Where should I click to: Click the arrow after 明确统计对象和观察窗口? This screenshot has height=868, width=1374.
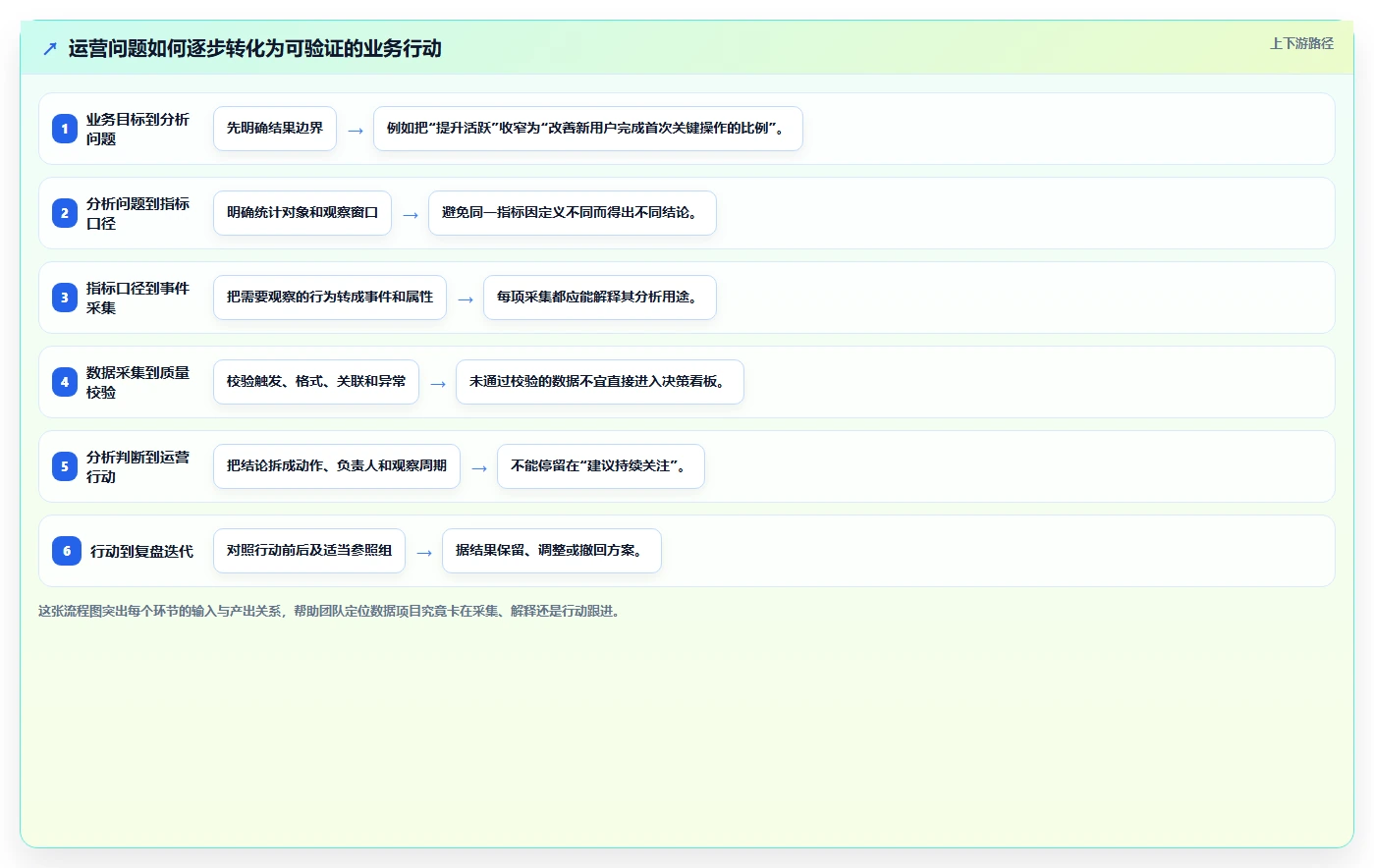411,215
